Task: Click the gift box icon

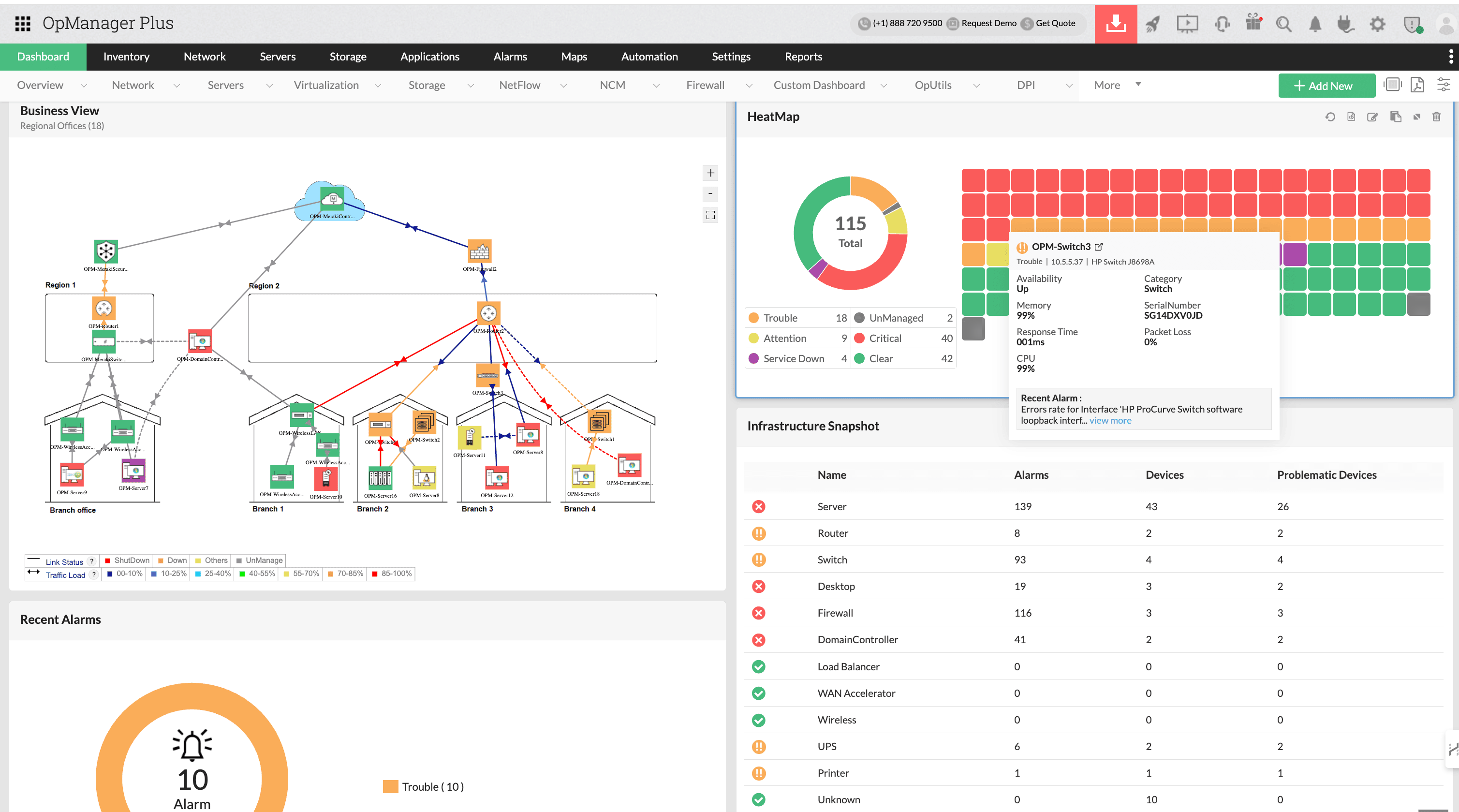Action: (x=1253, y=23)
